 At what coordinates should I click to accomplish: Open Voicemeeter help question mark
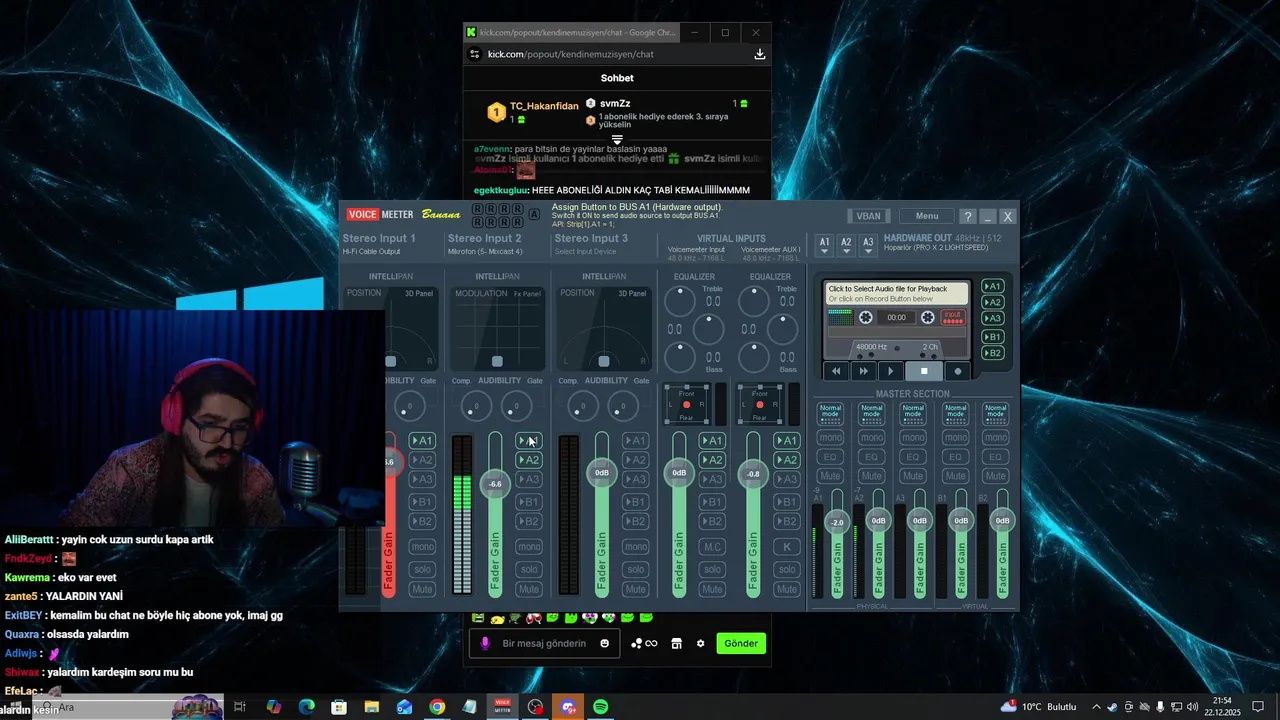click(967, 216)
